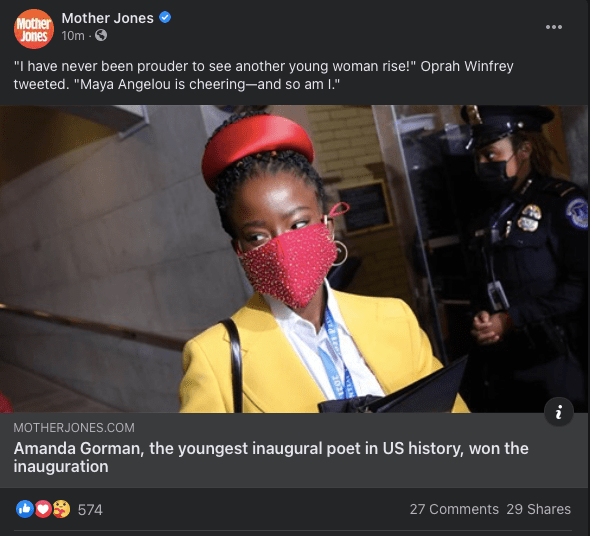This screenshot has height=536, width=590.
Task: Click the blue verified badge checkmark
Action: 165,17
